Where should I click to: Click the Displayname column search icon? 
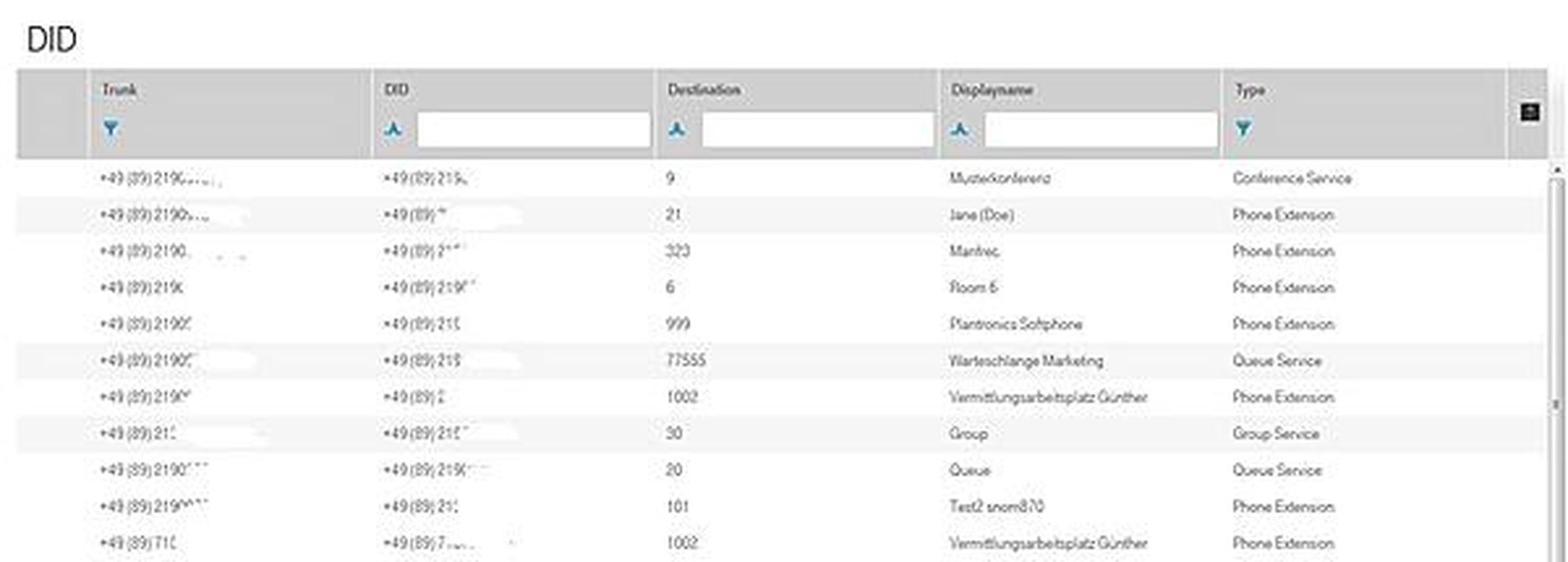960,129
